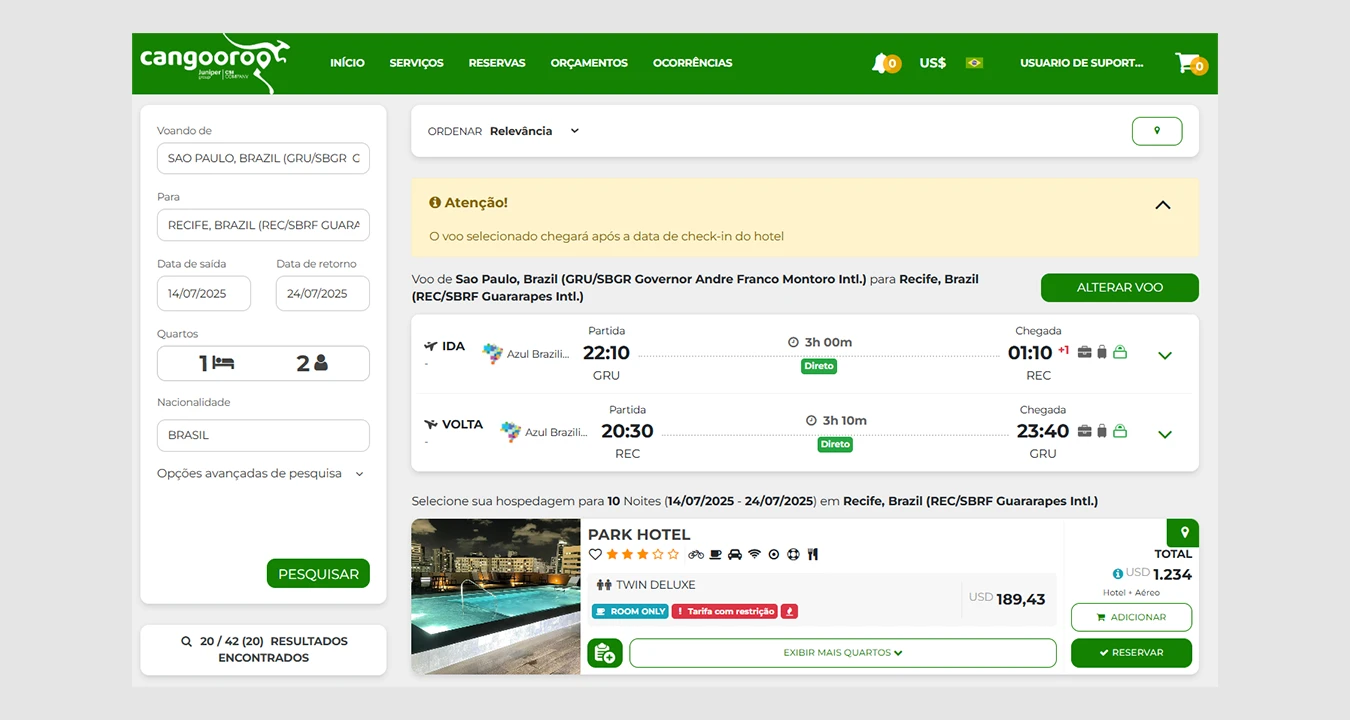Open the Ordenar Relevância dropdown

533,131
